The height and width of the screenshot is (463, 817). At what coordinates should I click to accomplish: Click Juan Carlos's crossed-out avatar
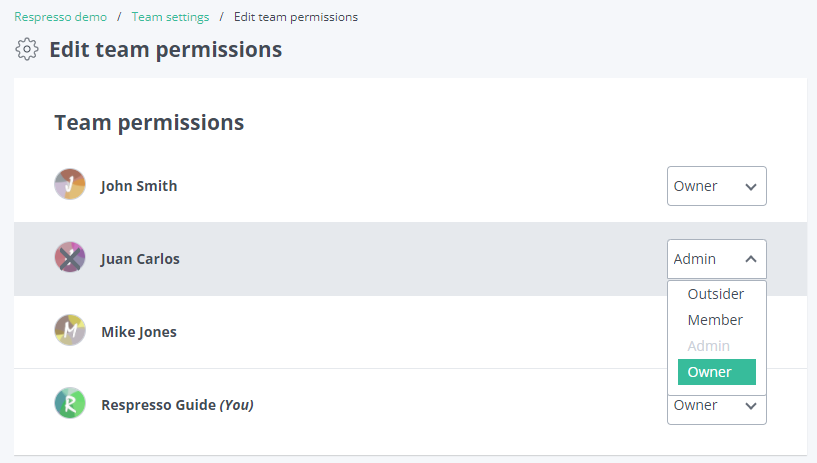70,257
